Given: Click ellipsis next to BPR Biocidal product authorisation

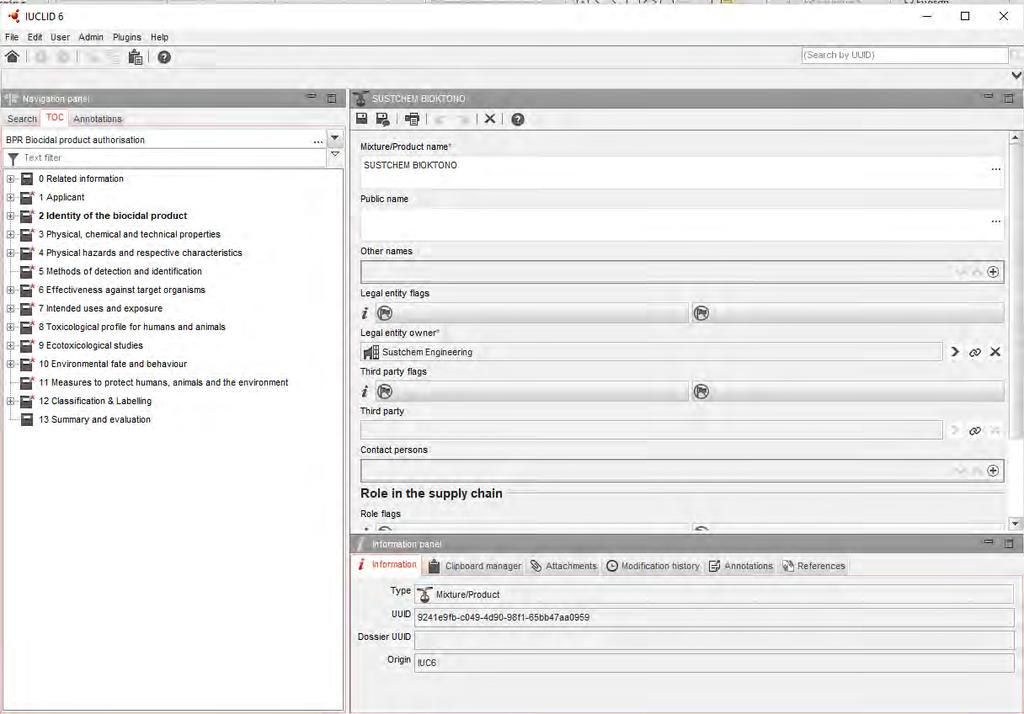Looking at the screenshot, I should pos(317,141).
